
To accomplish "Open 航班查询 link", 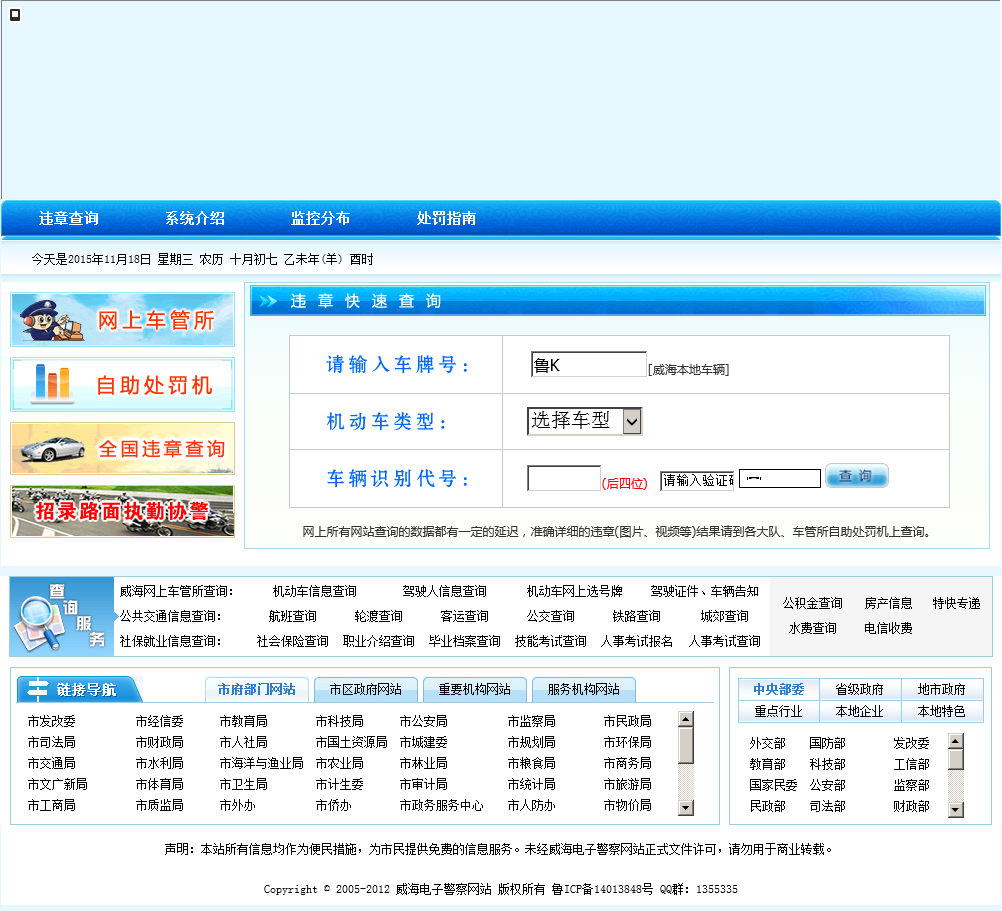I will pyautogui.click(x=293, y=616).
